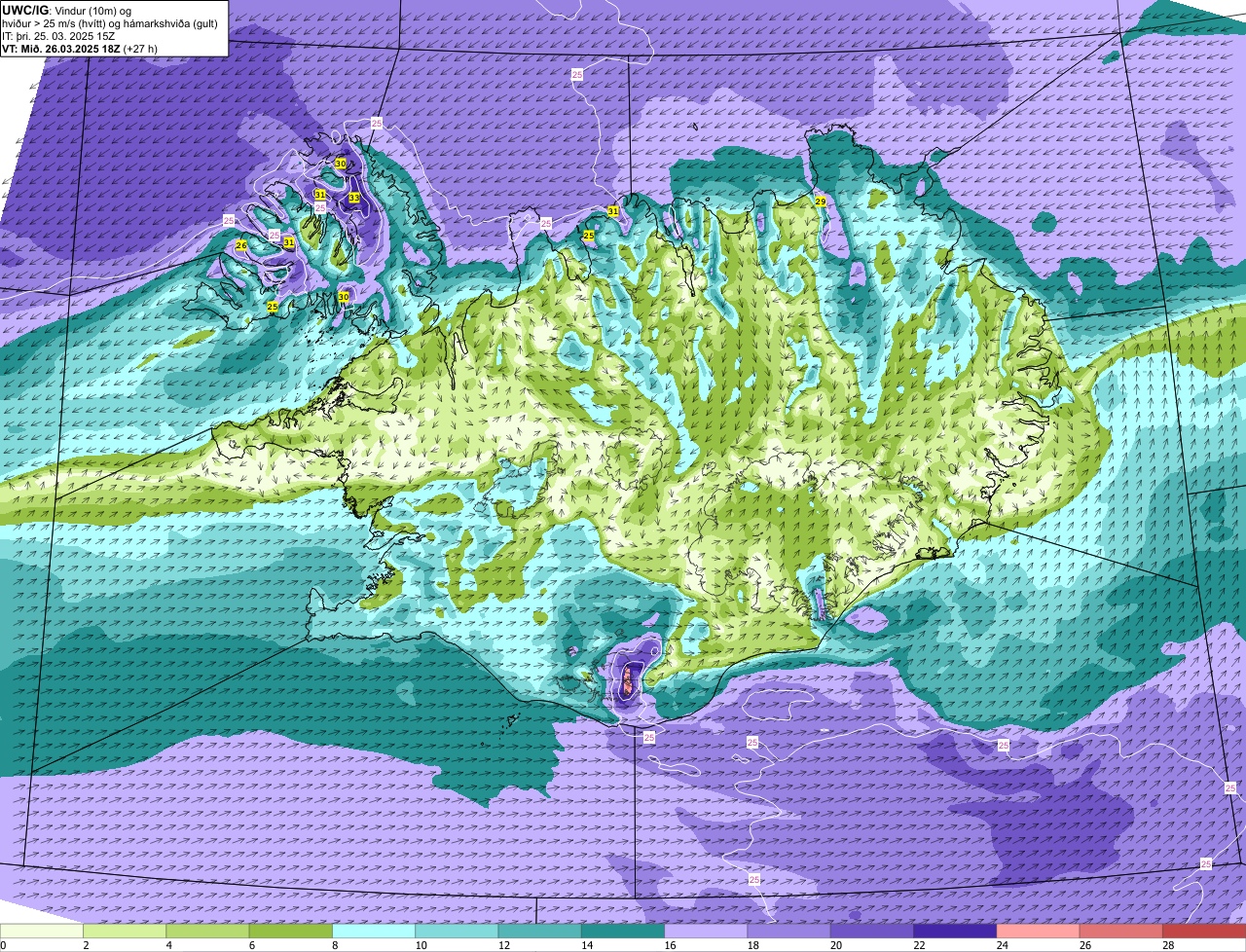
Task: Choose the legend swatch between 22 and 24
Action: coord(955,931)
